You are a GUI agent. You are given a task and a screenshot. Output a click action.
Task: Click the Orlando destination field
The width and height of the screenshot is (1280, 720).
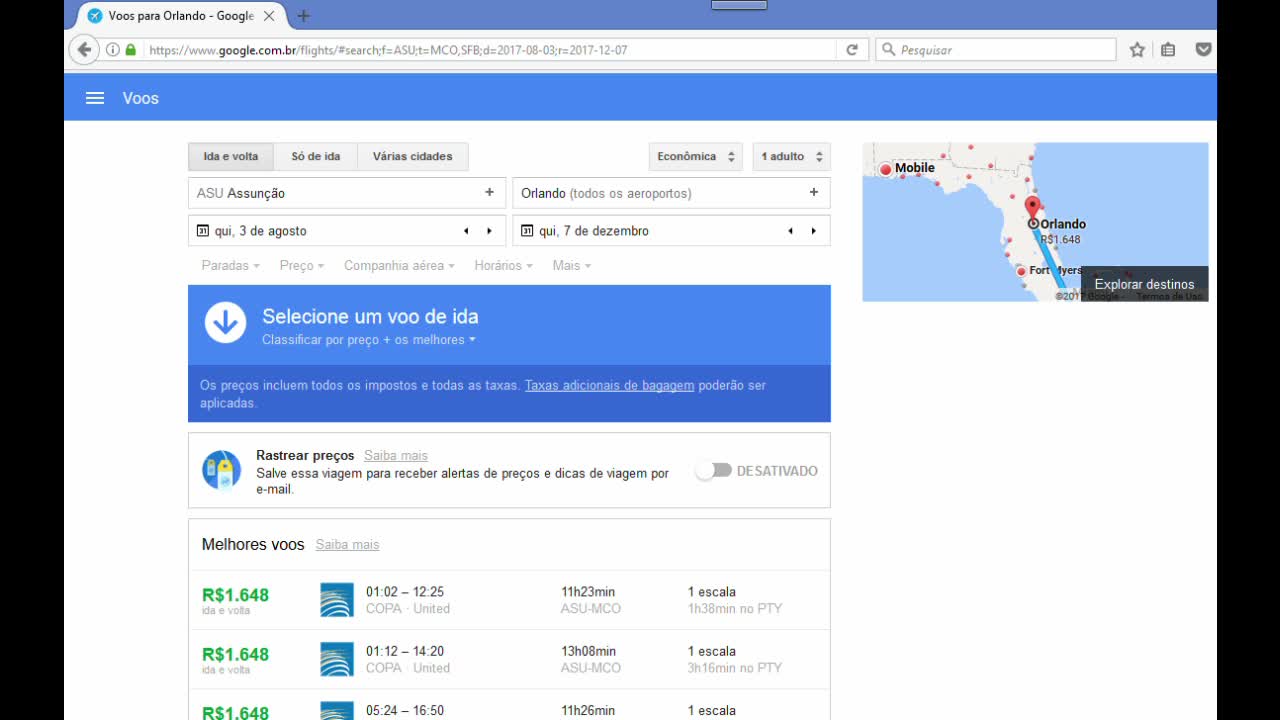tap(671, 193)
